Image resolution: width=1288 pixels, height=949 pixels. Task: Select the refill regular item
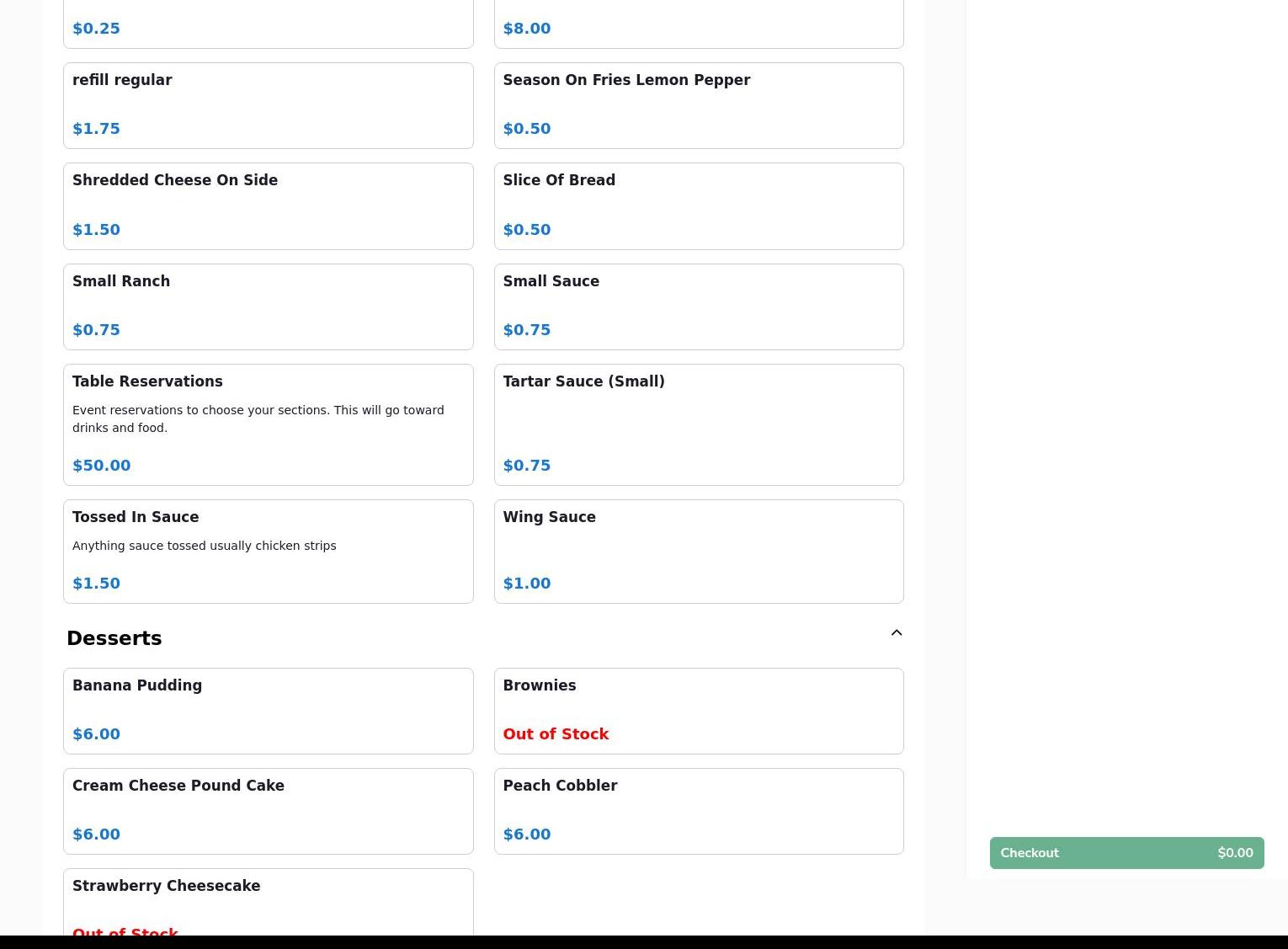coord(268,105)
